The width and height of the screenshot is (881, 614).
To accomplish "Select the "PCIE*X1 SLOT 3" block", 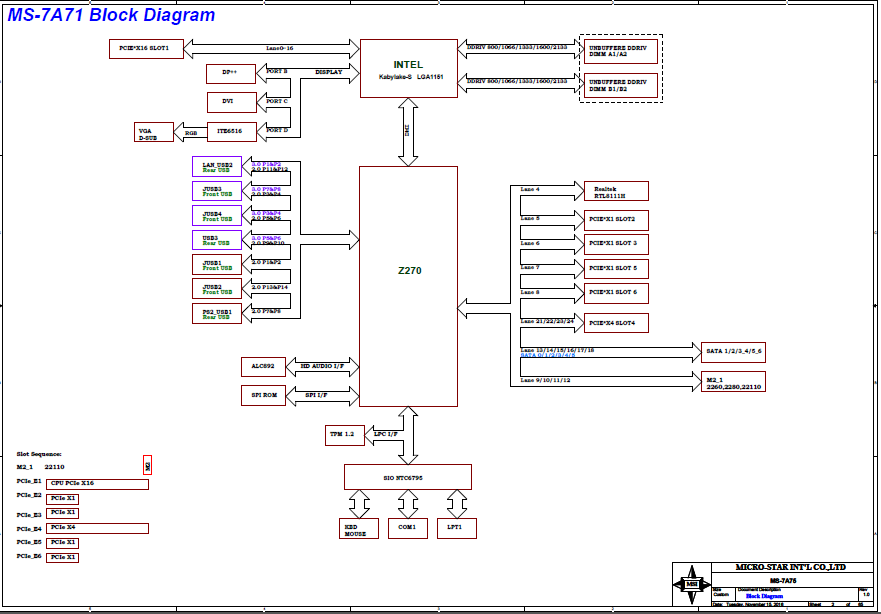I will [616, 244].
